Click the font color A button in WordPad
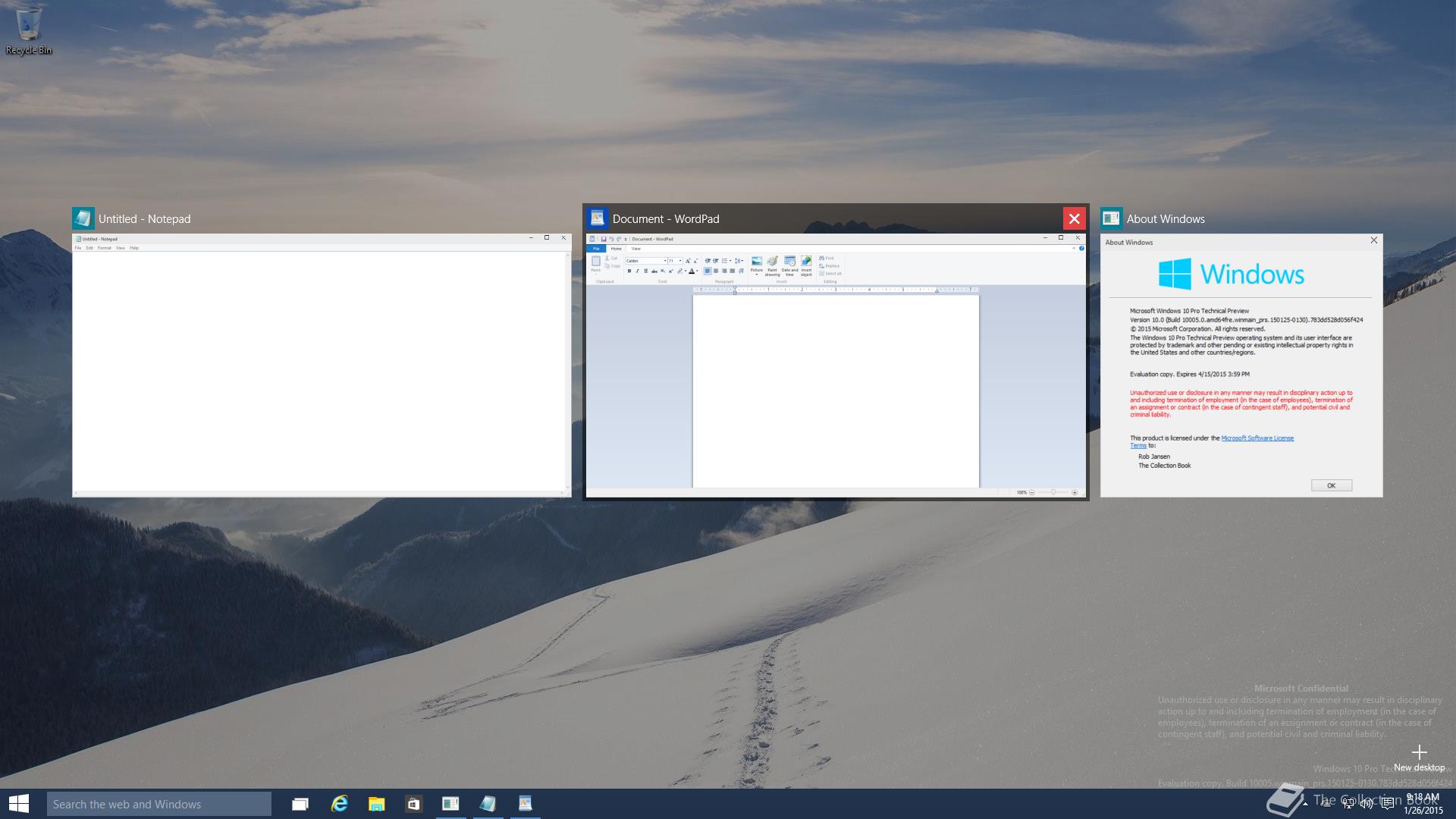The width and height of the screenshot is (1456, 819). point(692,271)
